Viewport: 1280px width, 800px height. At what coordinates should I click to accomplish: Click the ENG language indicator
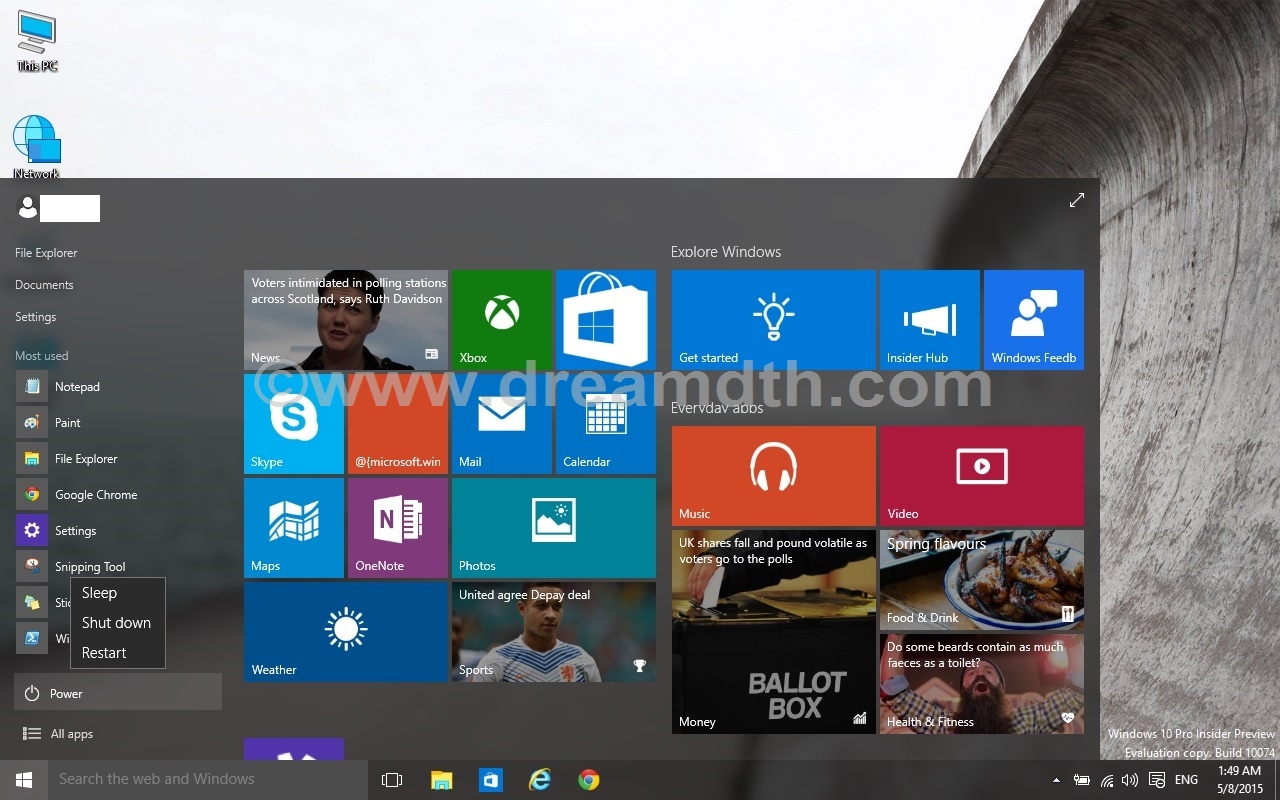pyautogui.click(x=1186, y=780)
